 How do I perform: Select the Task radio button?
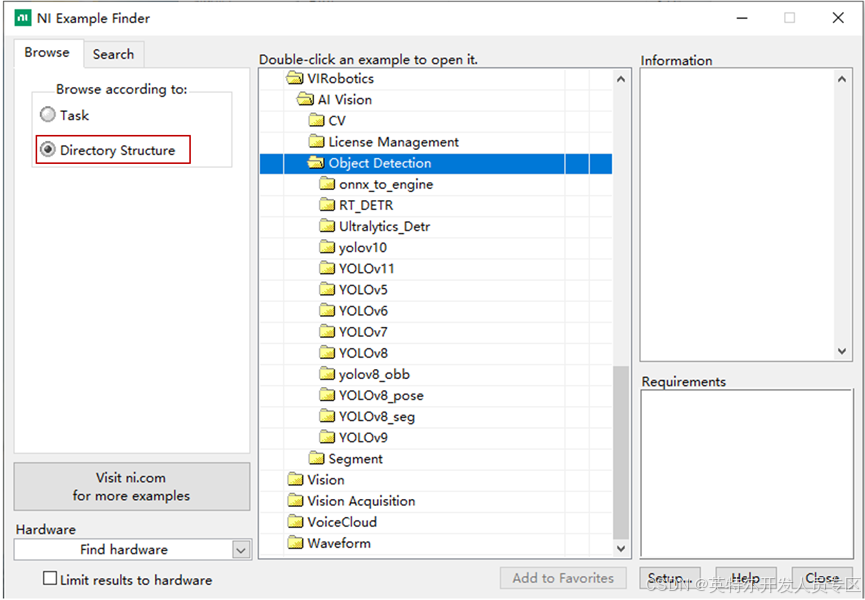pyautogui.click(x=47, y=114)
